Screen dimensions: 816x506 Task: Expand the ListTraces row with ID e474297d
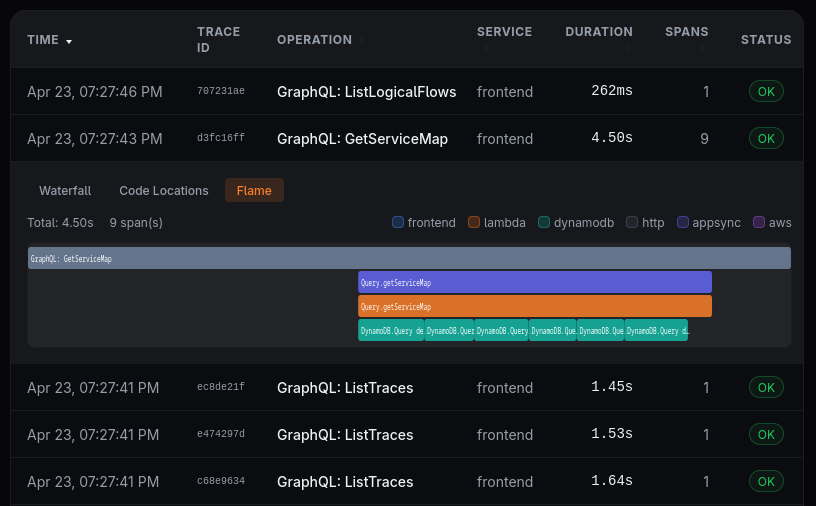click(x=407, y=434)
